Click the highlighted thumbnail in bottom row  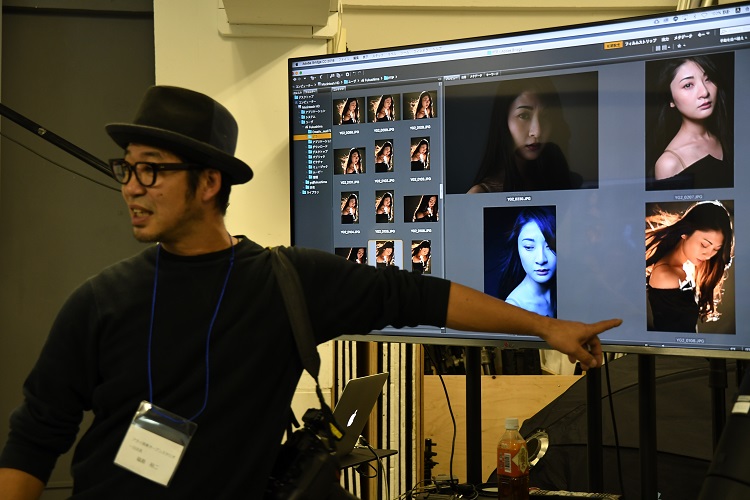click(x=384, y=253)
